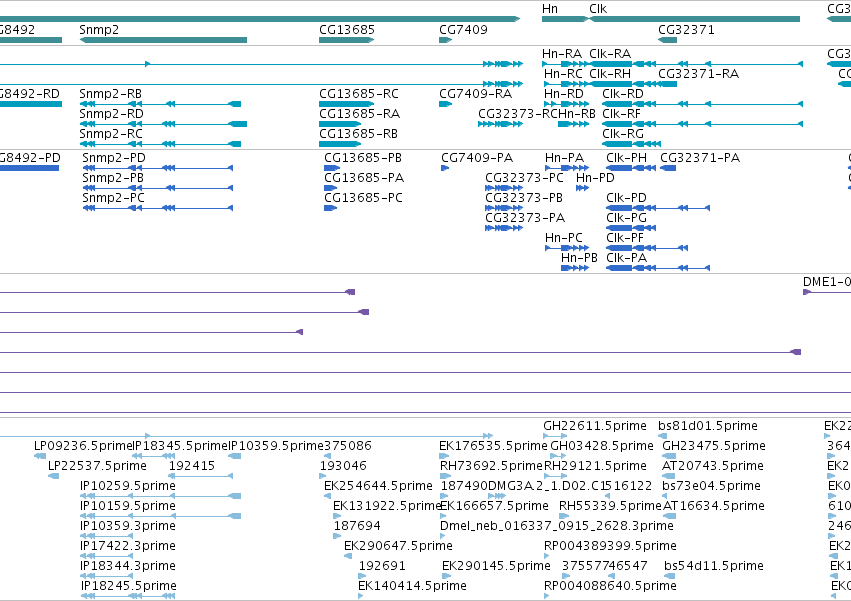The width and height of the screenshot is (851, 601).
Task: Click the CG32371-RA transcript label
Action: [x=698, y=74]
